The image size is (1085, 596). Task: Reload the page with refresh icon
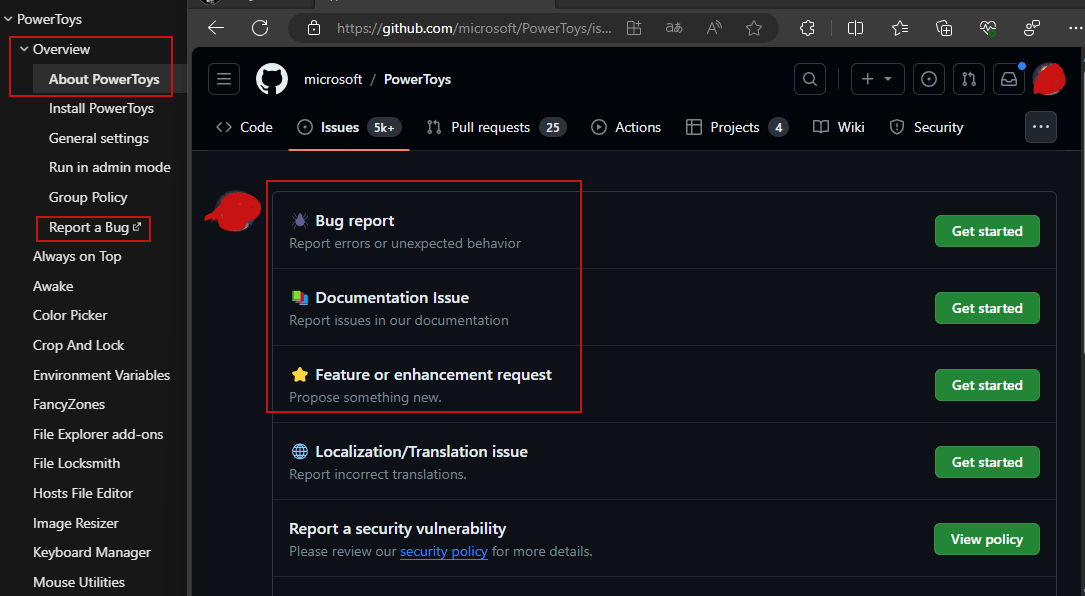pos(260,28)
